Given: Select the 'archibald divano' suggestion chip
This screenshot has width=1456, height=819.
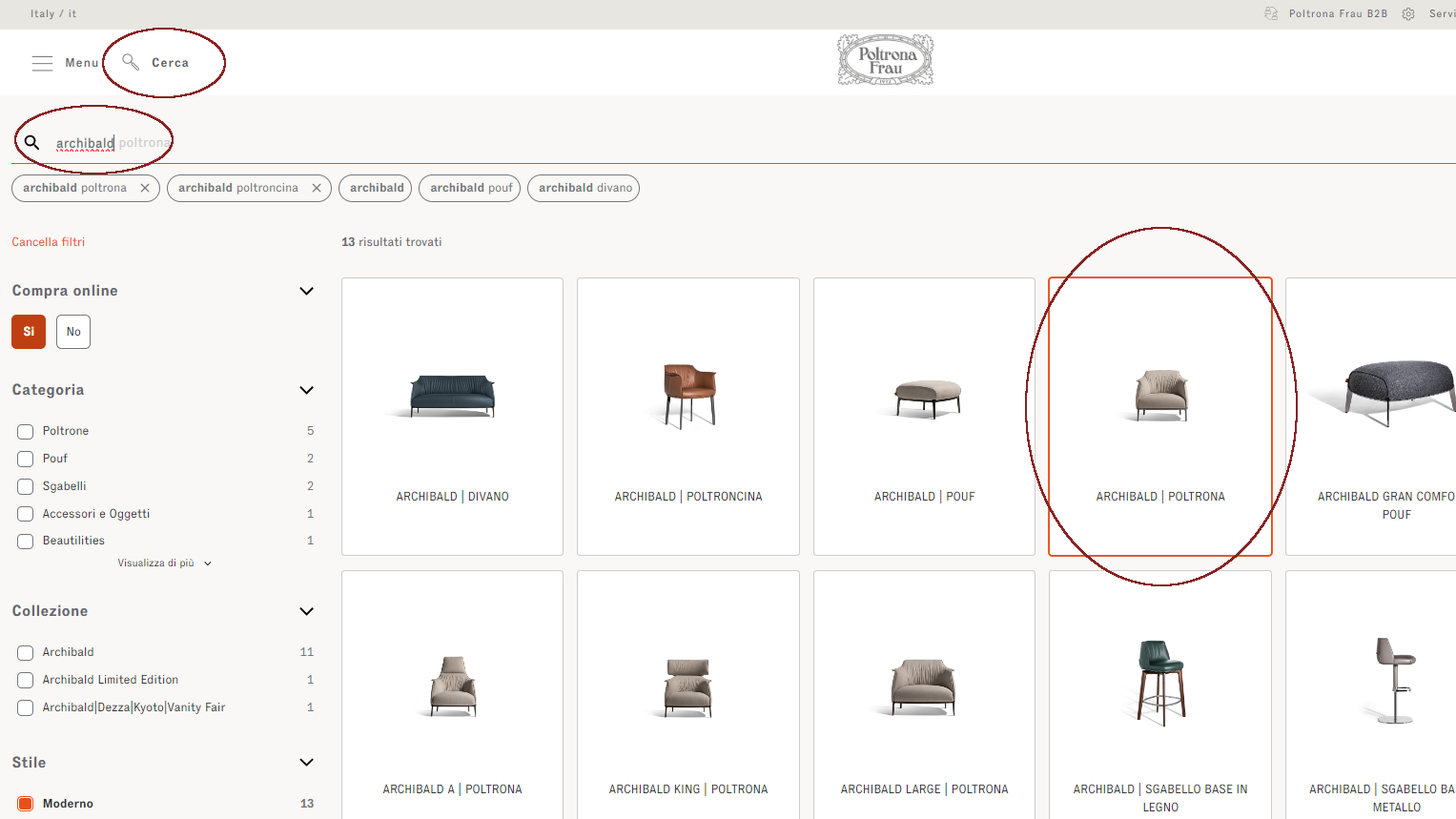Looking at the screenshot, I should [584, 188].
